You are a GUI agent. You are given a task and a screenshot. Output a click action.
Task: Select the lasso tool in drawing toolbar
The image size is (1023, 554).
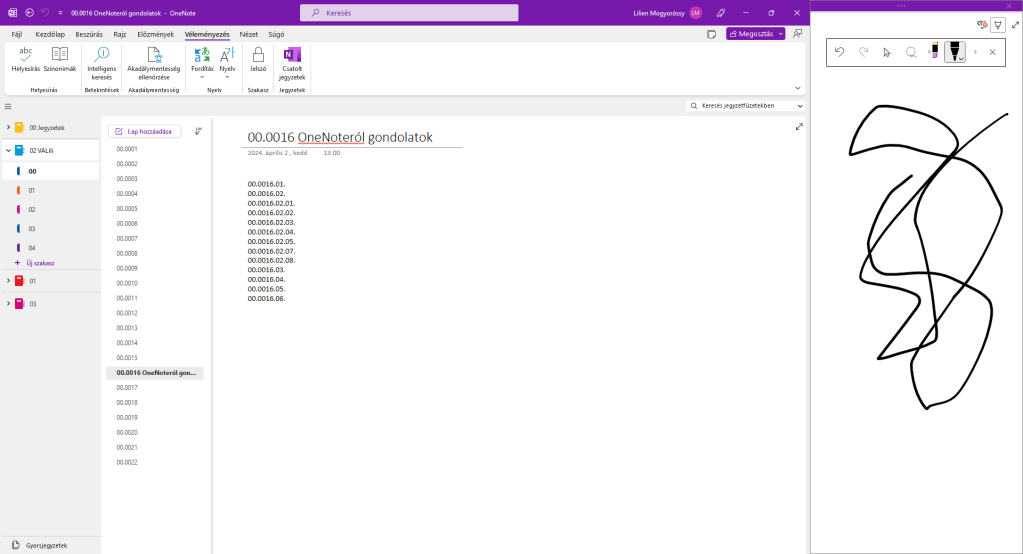click(x=911, y=52)
